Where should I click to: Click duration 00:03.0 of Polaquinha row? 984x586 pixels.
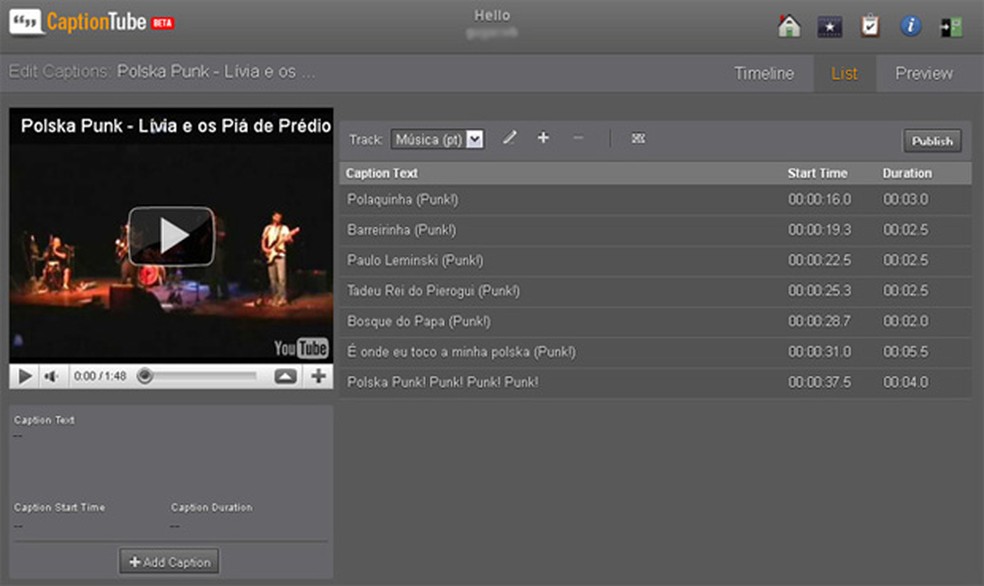point(906,200)
